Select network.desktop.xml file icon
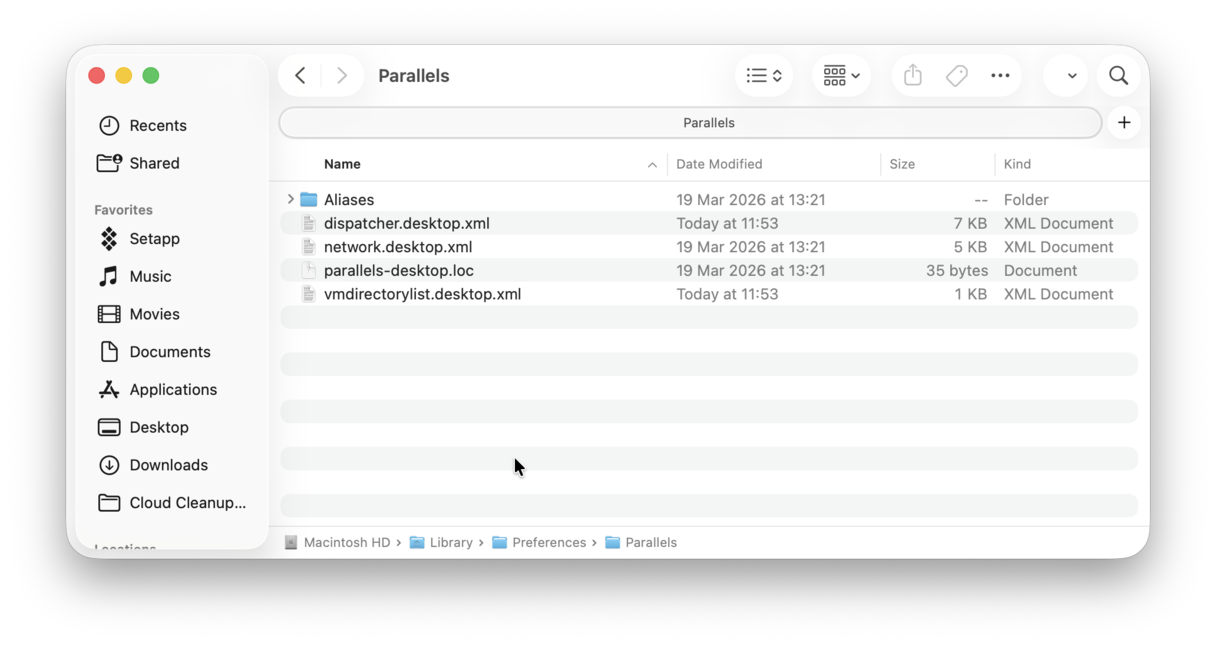1216x646 pixels. [309, 247]
